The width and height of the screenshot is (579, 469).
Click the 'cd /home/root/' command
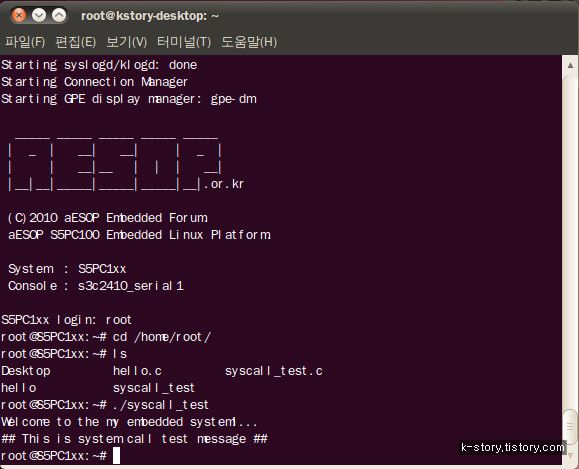[x=162, y=337]
